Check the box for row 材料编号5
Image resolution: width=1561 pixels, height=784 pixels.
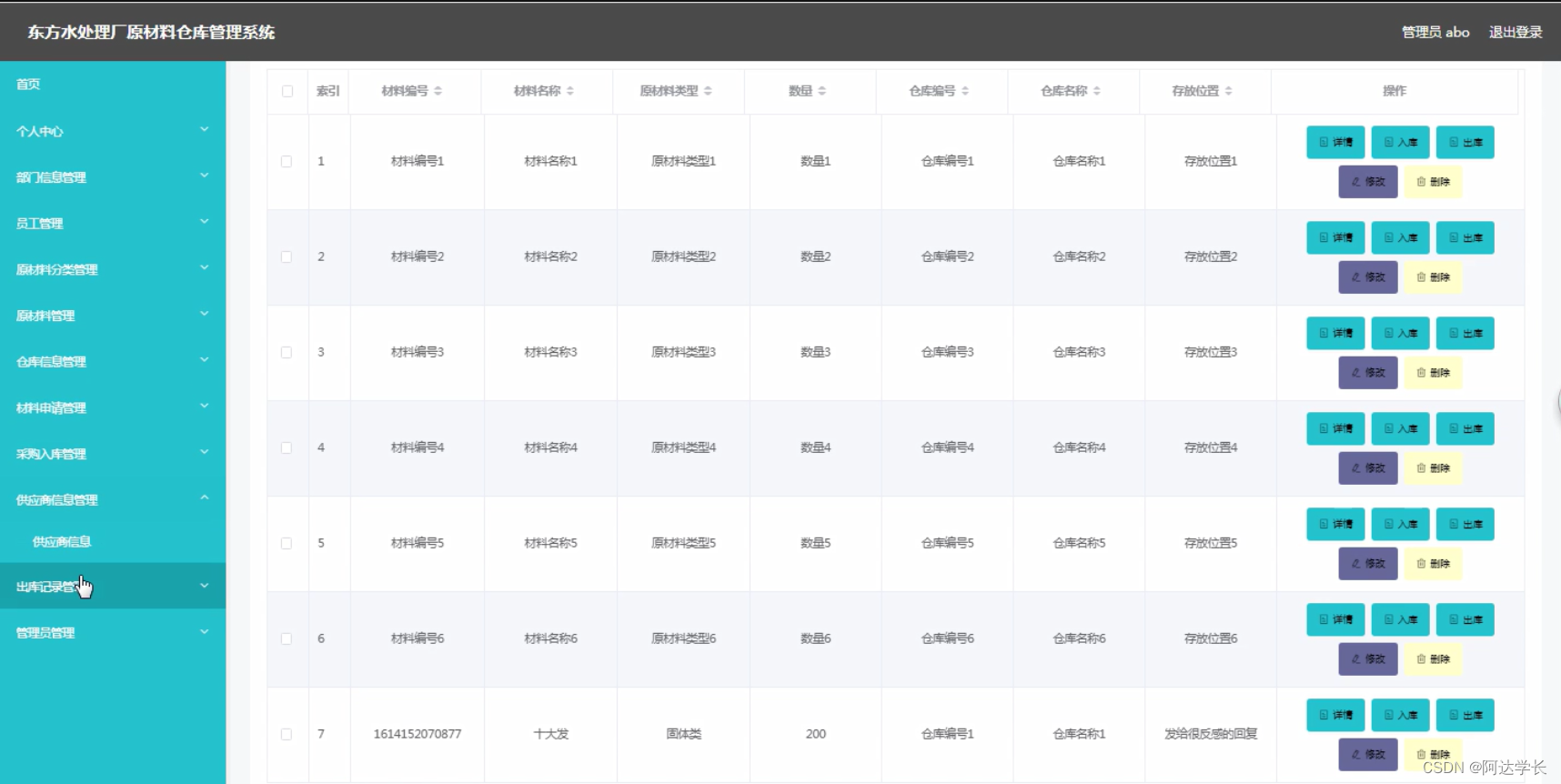pyautogui.click(x=287, y=543)
